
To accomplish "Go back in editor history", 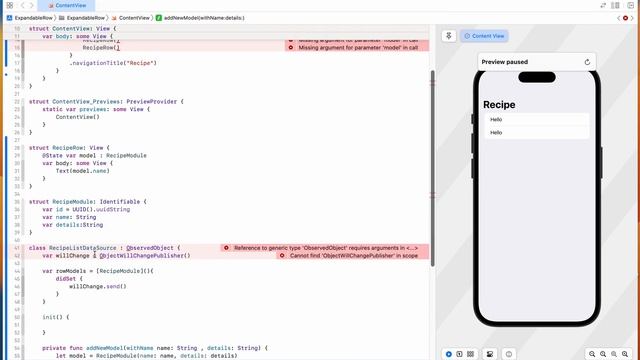I will click(22, 5).
